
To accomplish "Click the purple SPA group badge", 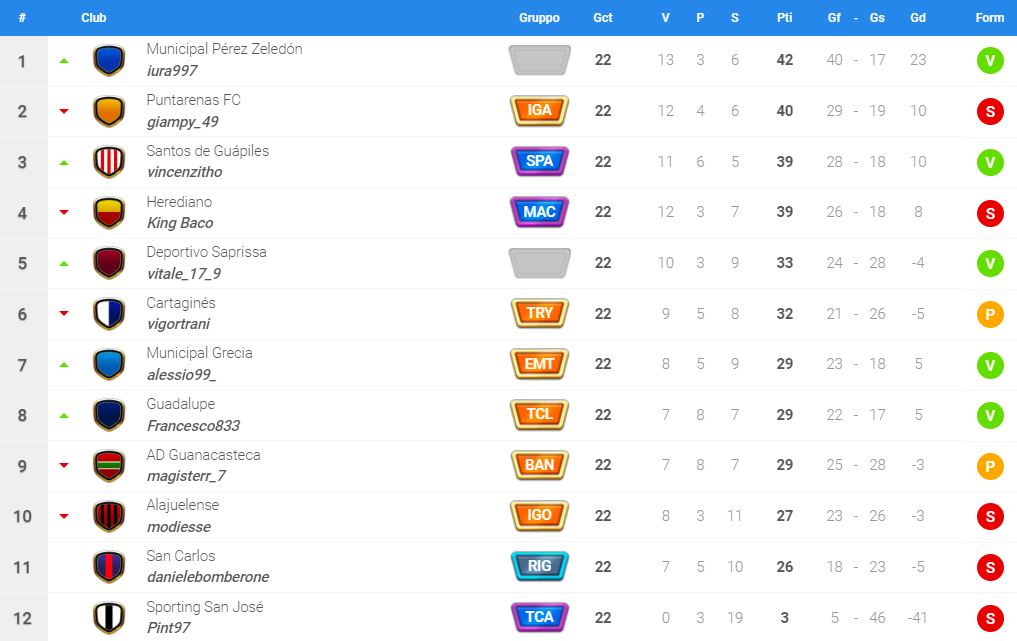I will tap(540, 162).
